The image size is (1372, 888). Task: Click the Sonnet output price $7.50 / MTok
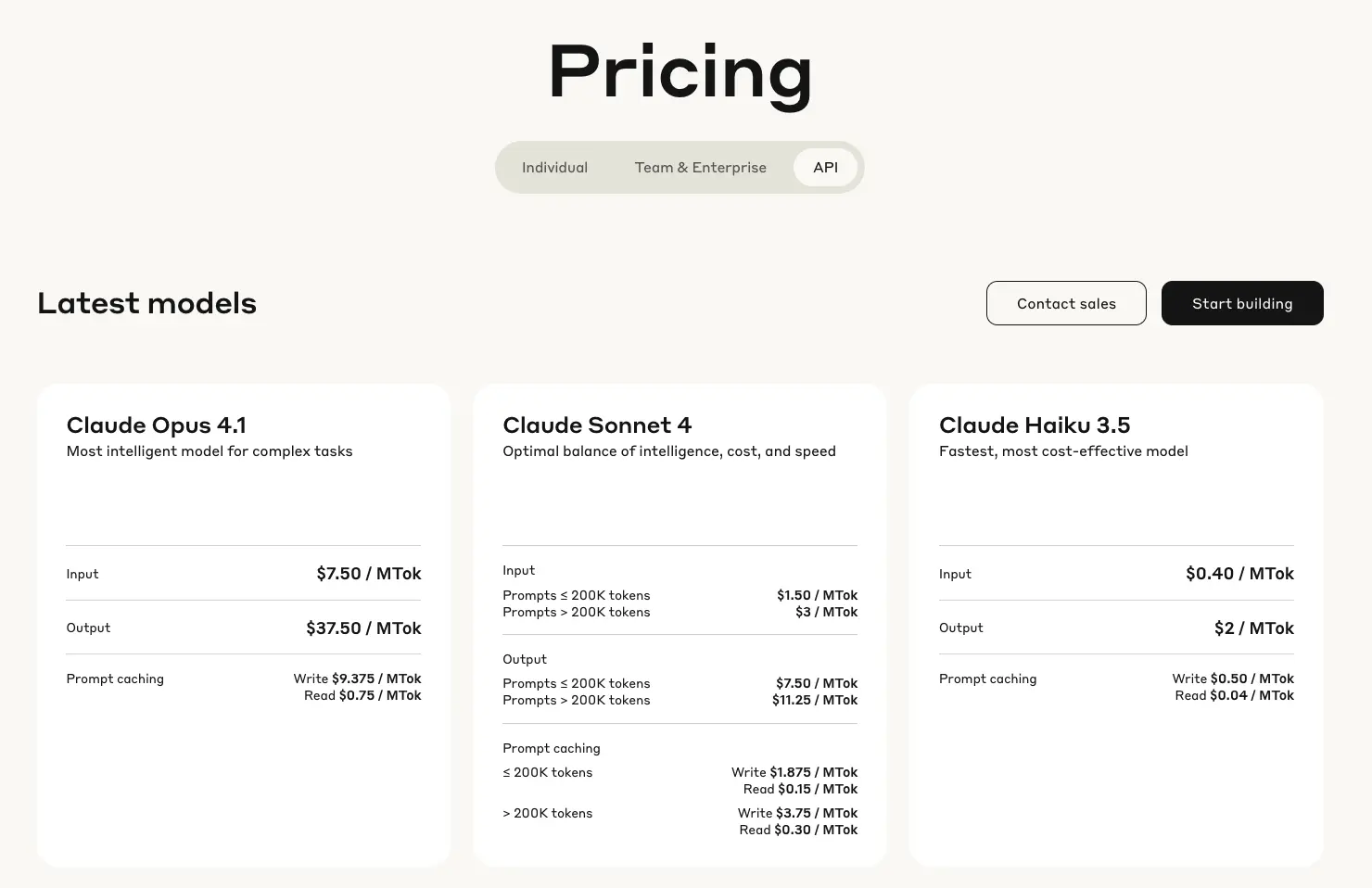[817, 683]
